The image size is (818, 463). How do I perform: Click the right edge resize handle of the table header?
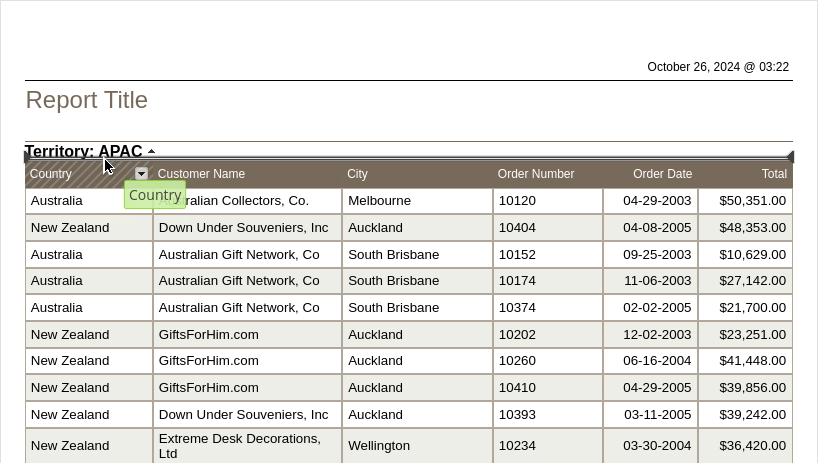790,157
